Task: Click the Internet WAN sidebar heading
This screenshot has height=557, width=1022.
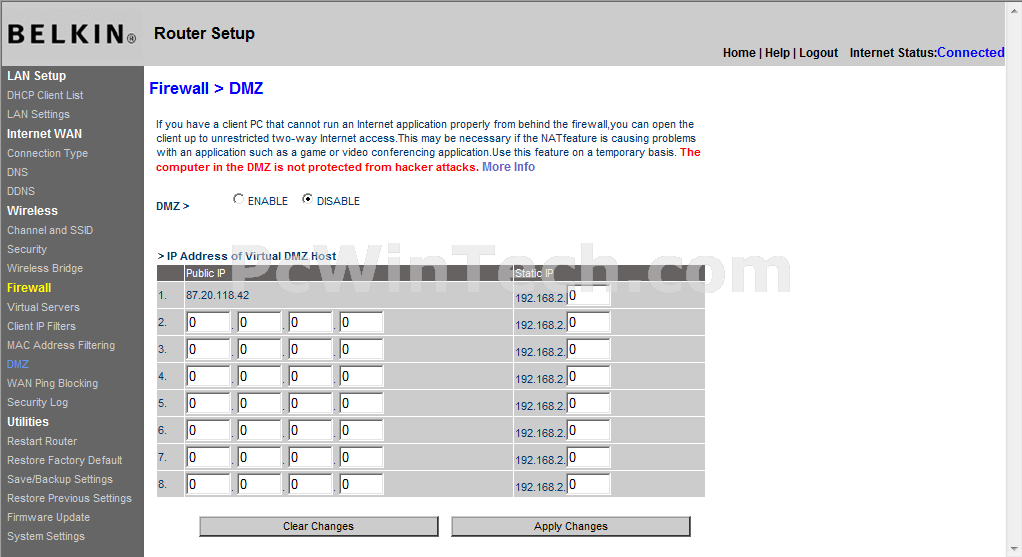Action: pyautogui.click(x=44, y=134)
